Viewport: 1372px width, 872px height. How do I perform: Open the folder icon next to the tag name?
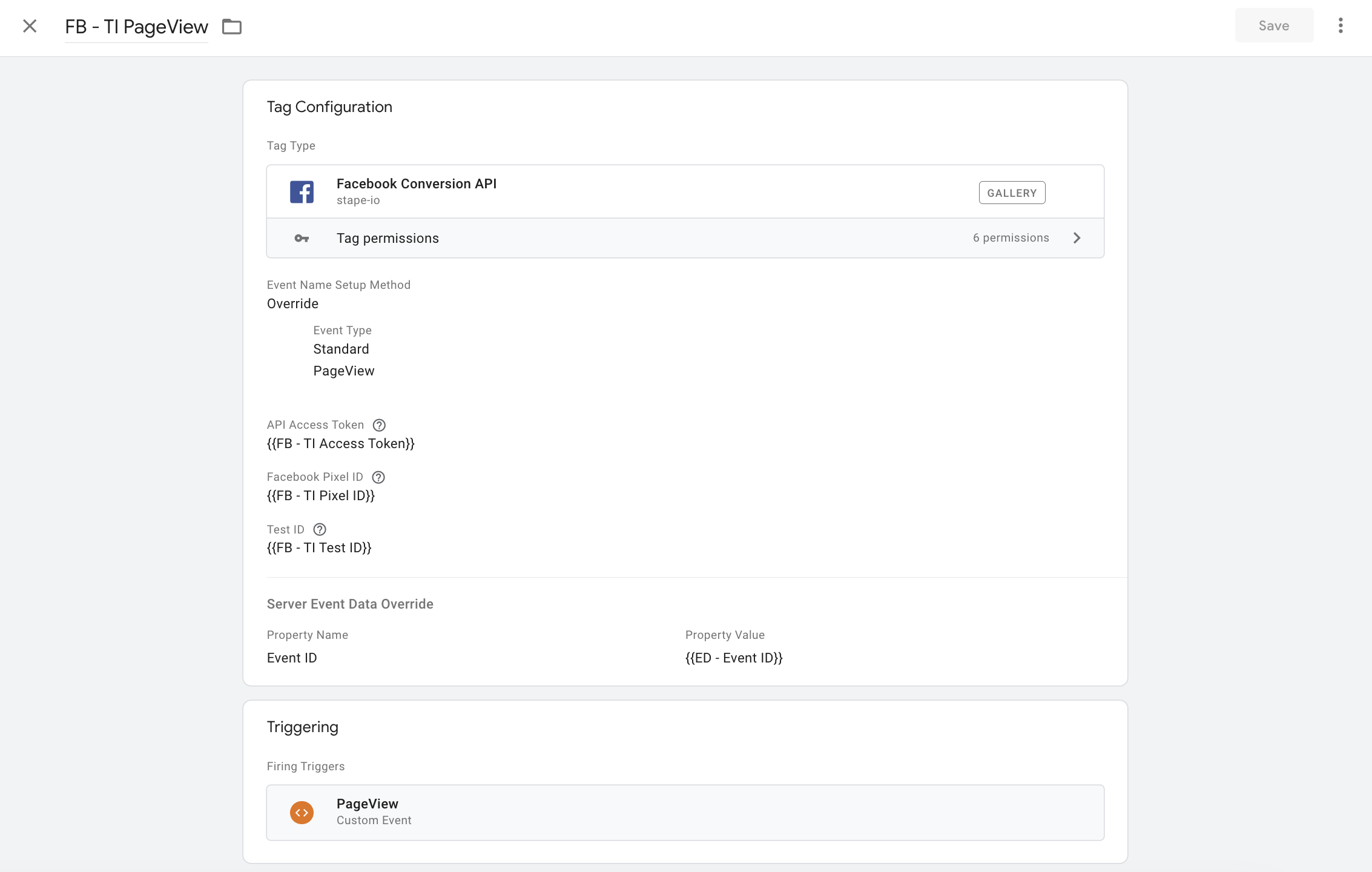point(232,27)
